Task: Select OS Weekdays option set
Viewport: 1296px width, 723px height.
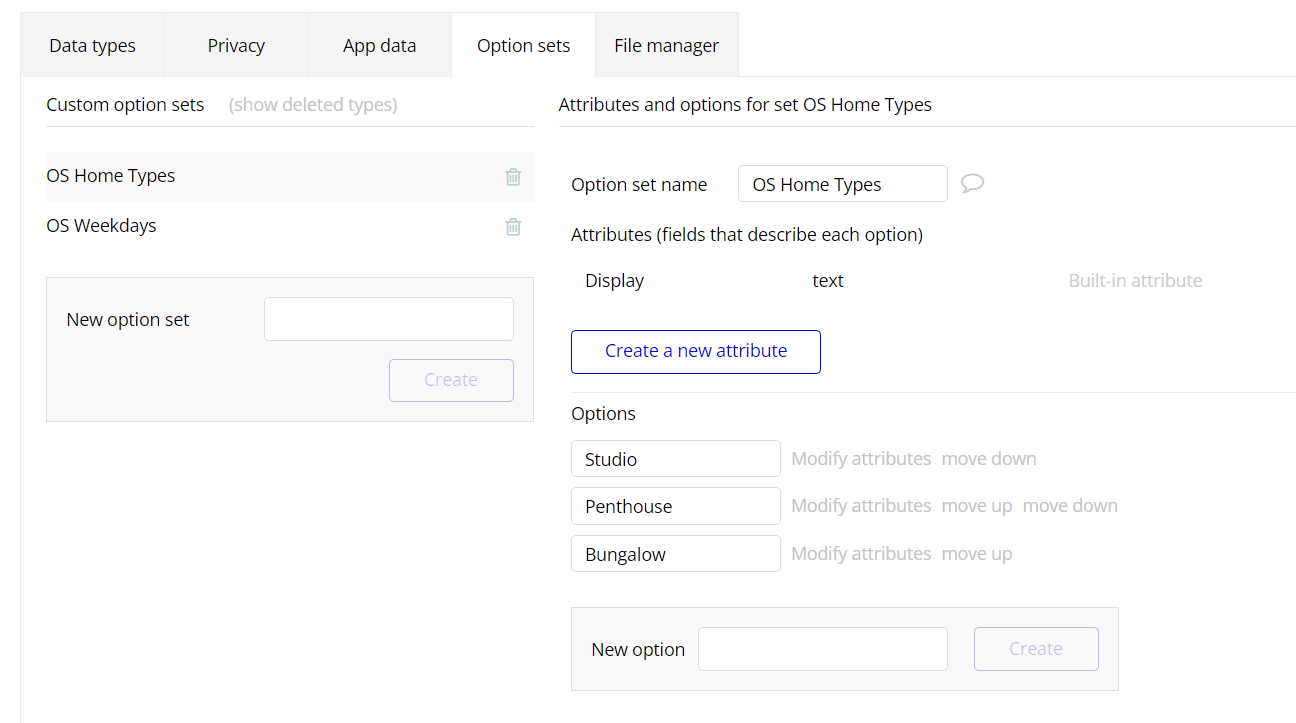Action: point(102,226)
